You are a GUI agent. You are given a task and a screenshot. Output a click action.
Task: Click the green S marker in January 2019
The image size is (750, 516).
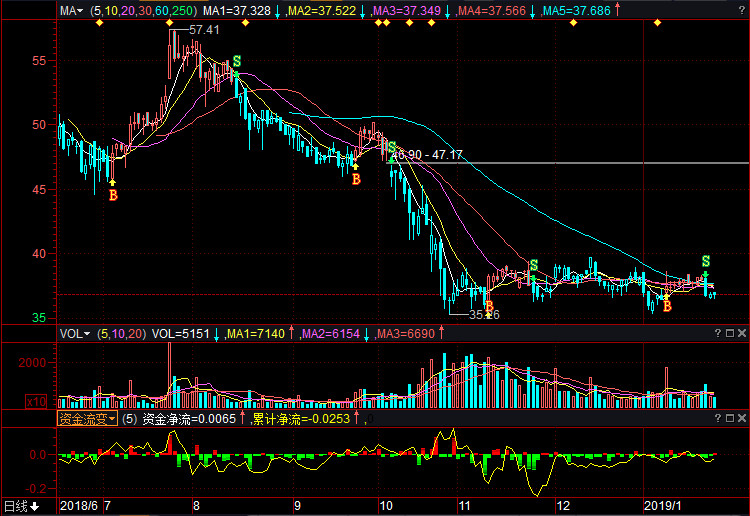pyautogui.click(x=705, y=261)
